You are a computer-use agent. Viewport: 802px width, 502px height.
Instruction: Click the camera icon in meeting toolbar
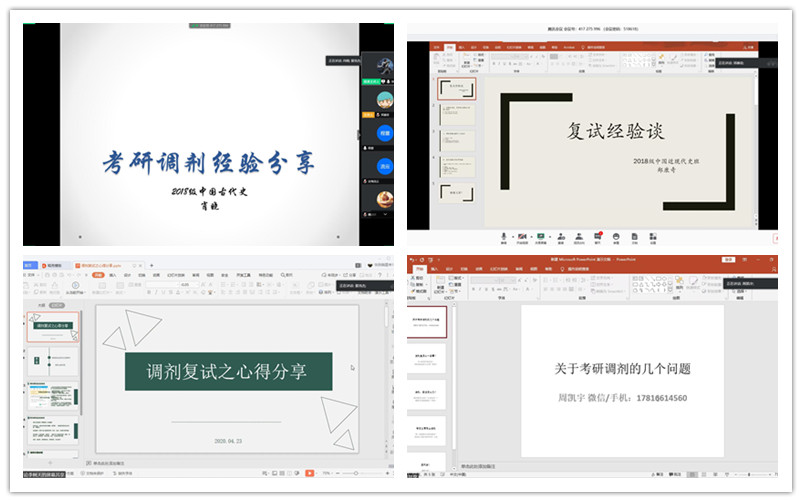(521, 238)
